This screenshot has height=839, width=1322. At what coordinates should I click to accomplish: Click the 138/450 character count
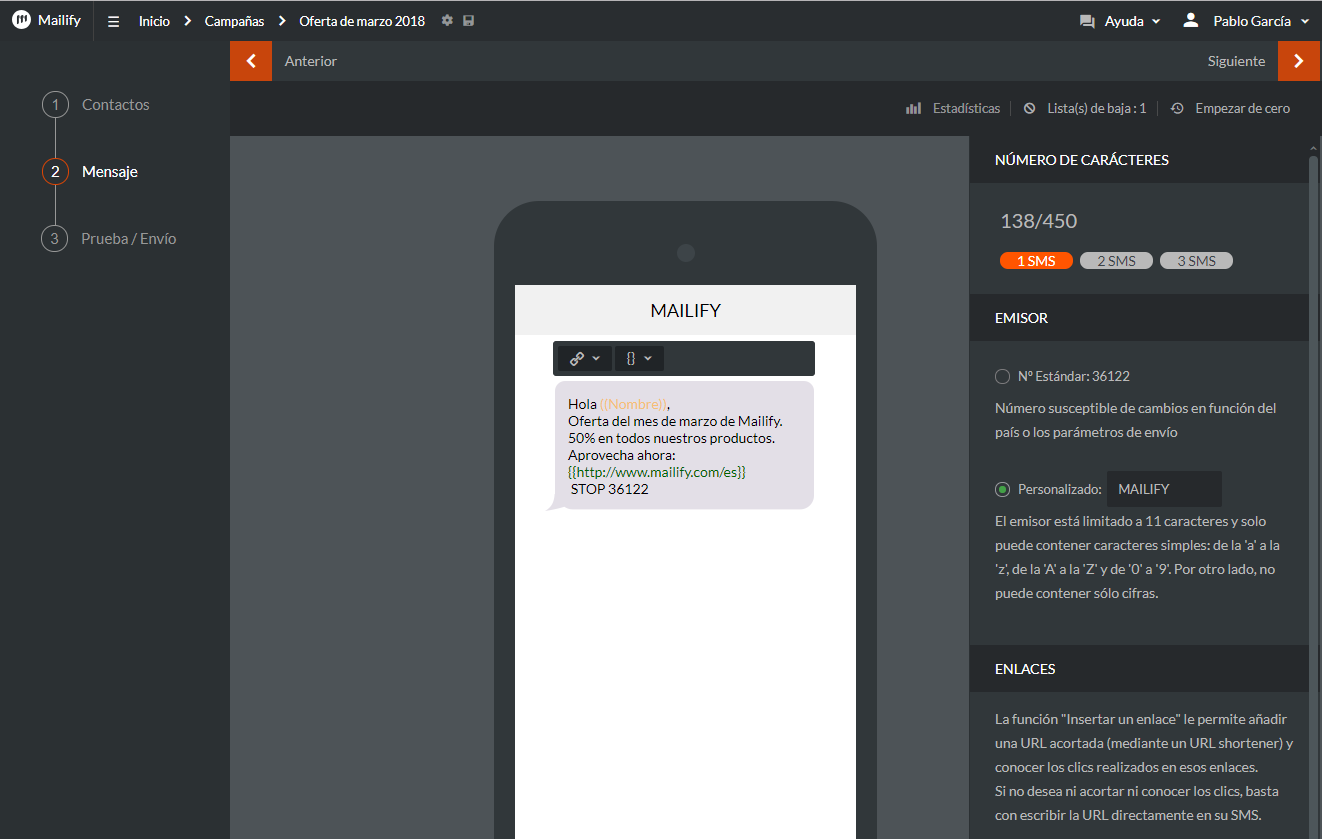(x=1039, y=221)
